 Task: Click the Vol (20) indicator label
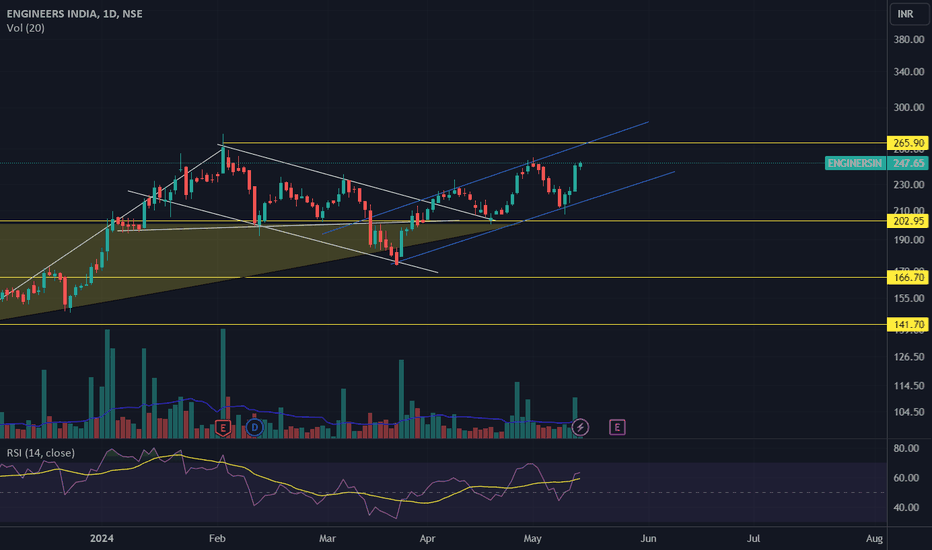(26, 28)
